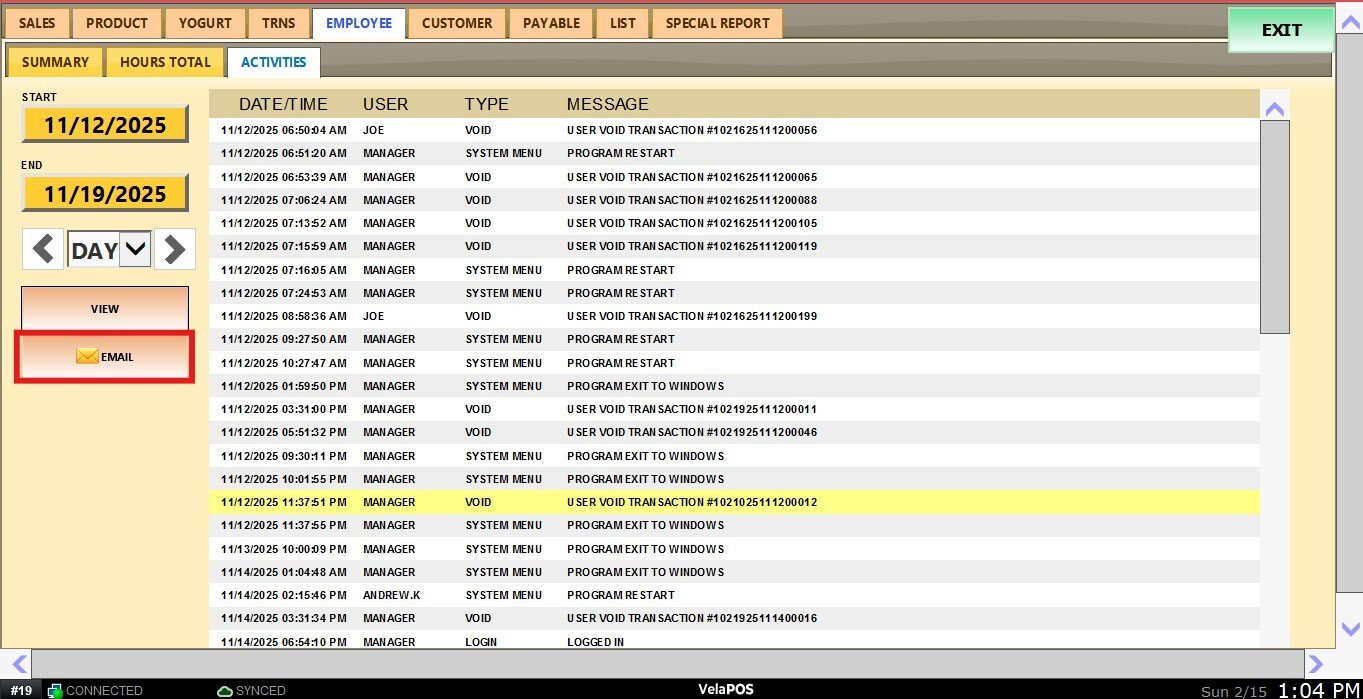
Task: Click the EMAIL envelope button
Action: pyautogui.click(x=104, y=357)
